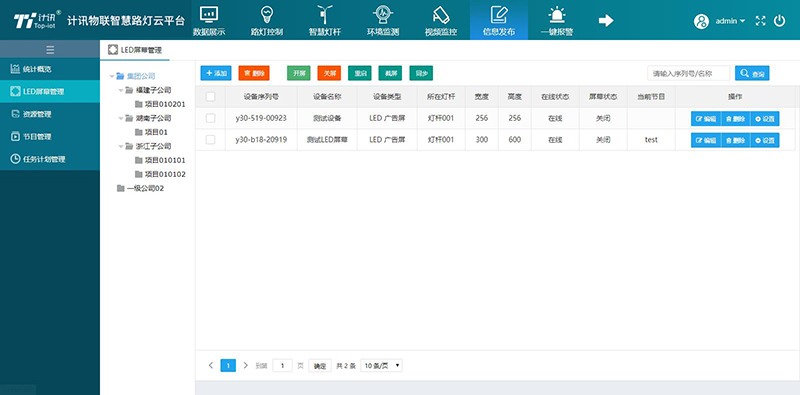
Task: Tick the checkbox for device y30-b18-20919
Action: pyautogui.click(x=210, y=139)
